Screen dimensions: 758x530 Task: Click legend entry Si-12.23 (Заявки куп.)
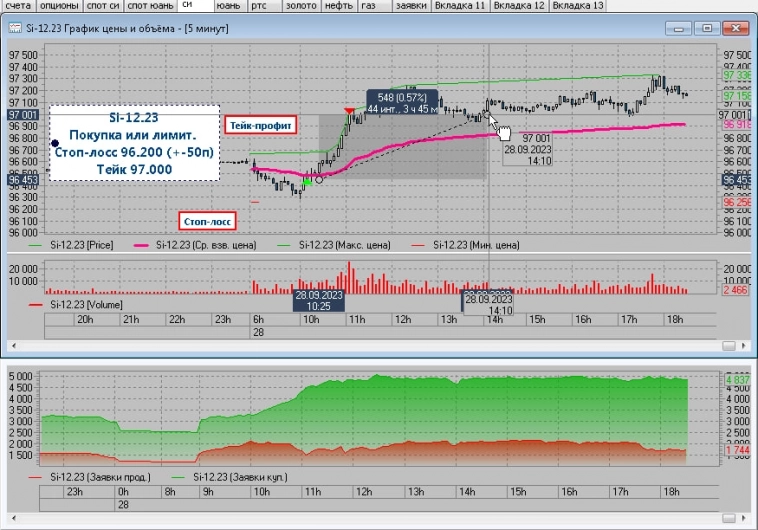tap(230, 477)
